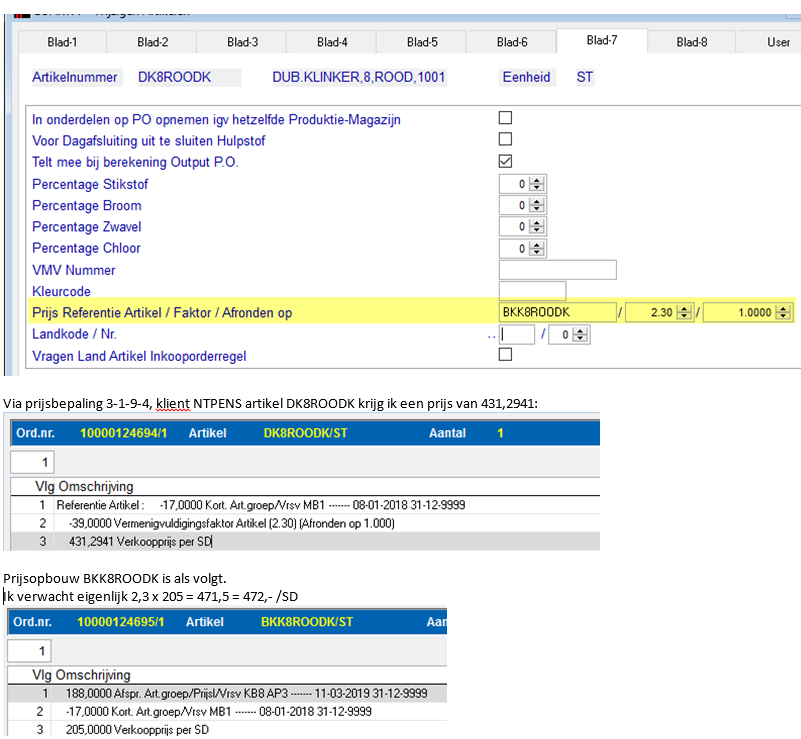Select row '205,0000 Verkoopprijs per SD'
The image size is (801, 739).
(227, 730)
